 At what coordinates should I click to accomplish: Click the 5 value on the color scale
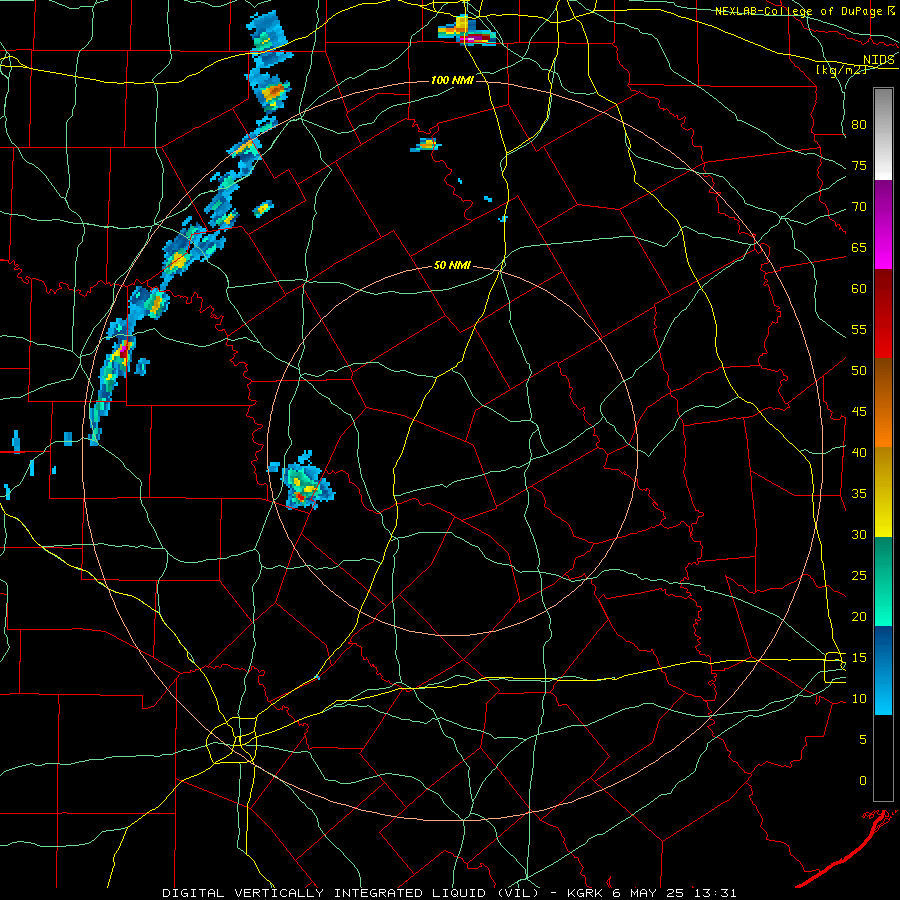863,740
